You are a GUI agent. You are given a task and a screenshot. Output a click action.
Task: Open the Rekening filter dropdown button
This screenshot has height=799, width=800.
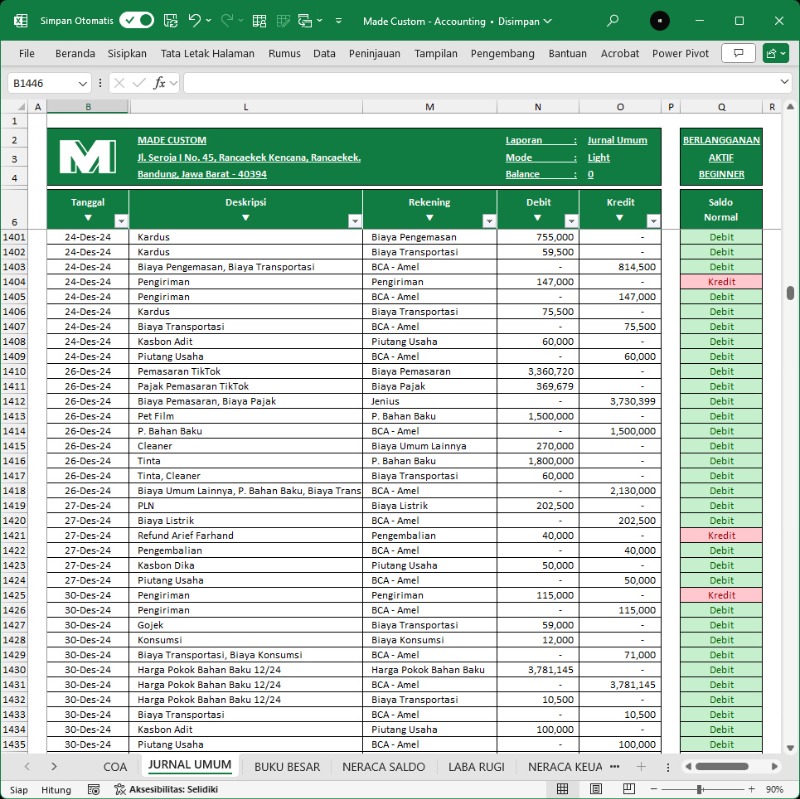tap(489, 221)
